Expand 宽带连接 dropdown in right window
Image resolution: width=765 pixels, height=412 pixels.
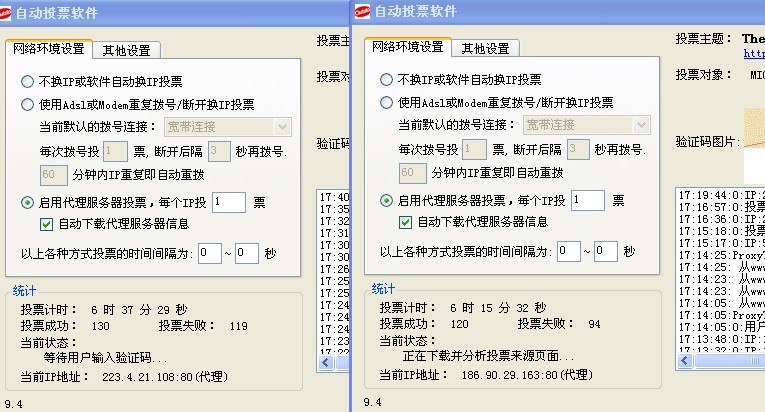pyautogui.click(x=641, y=125)
